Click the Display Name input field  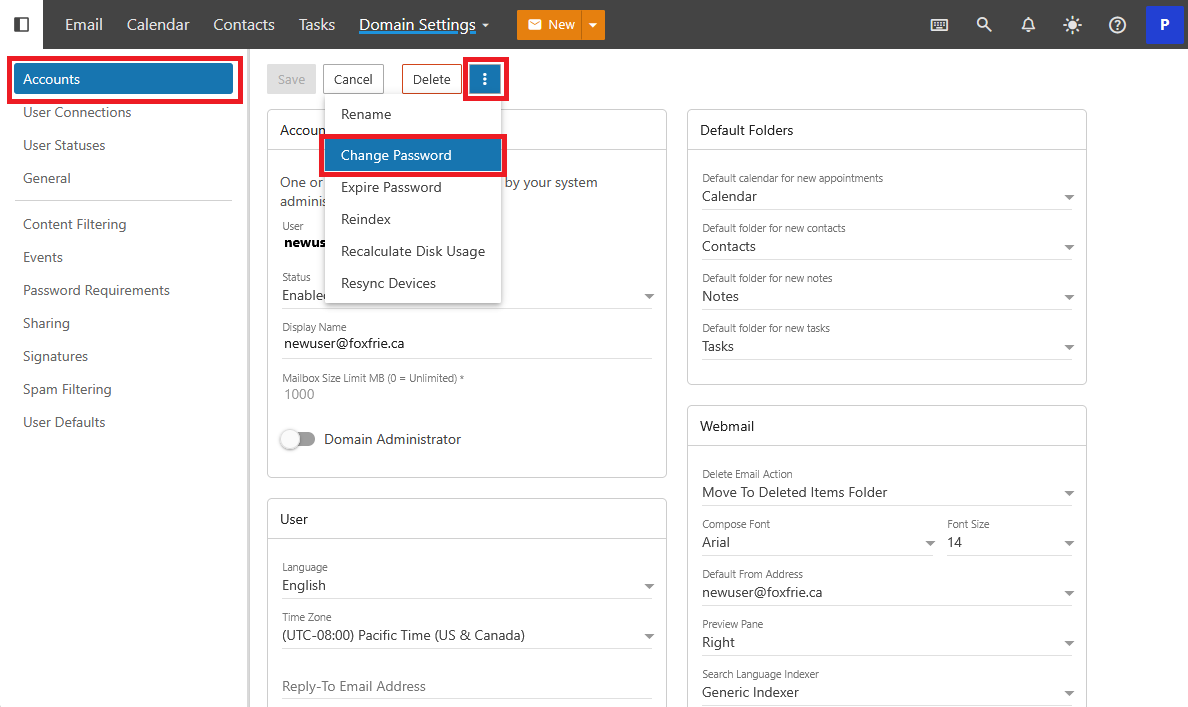467,344
